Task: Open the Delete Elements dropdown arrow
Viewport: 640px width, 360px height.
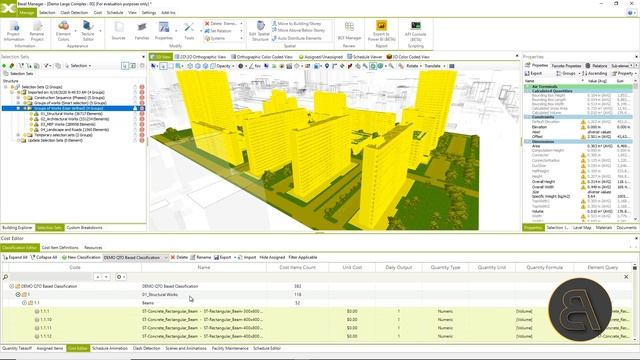Action: (x=241, y=24)
